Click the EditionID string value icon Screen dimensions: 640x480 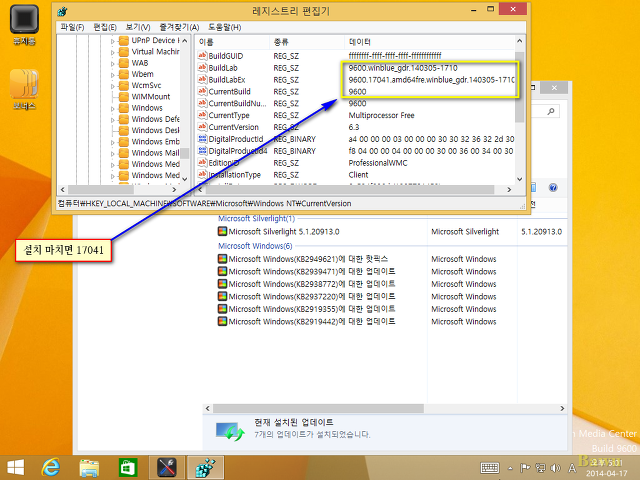(x=202, y=162)
